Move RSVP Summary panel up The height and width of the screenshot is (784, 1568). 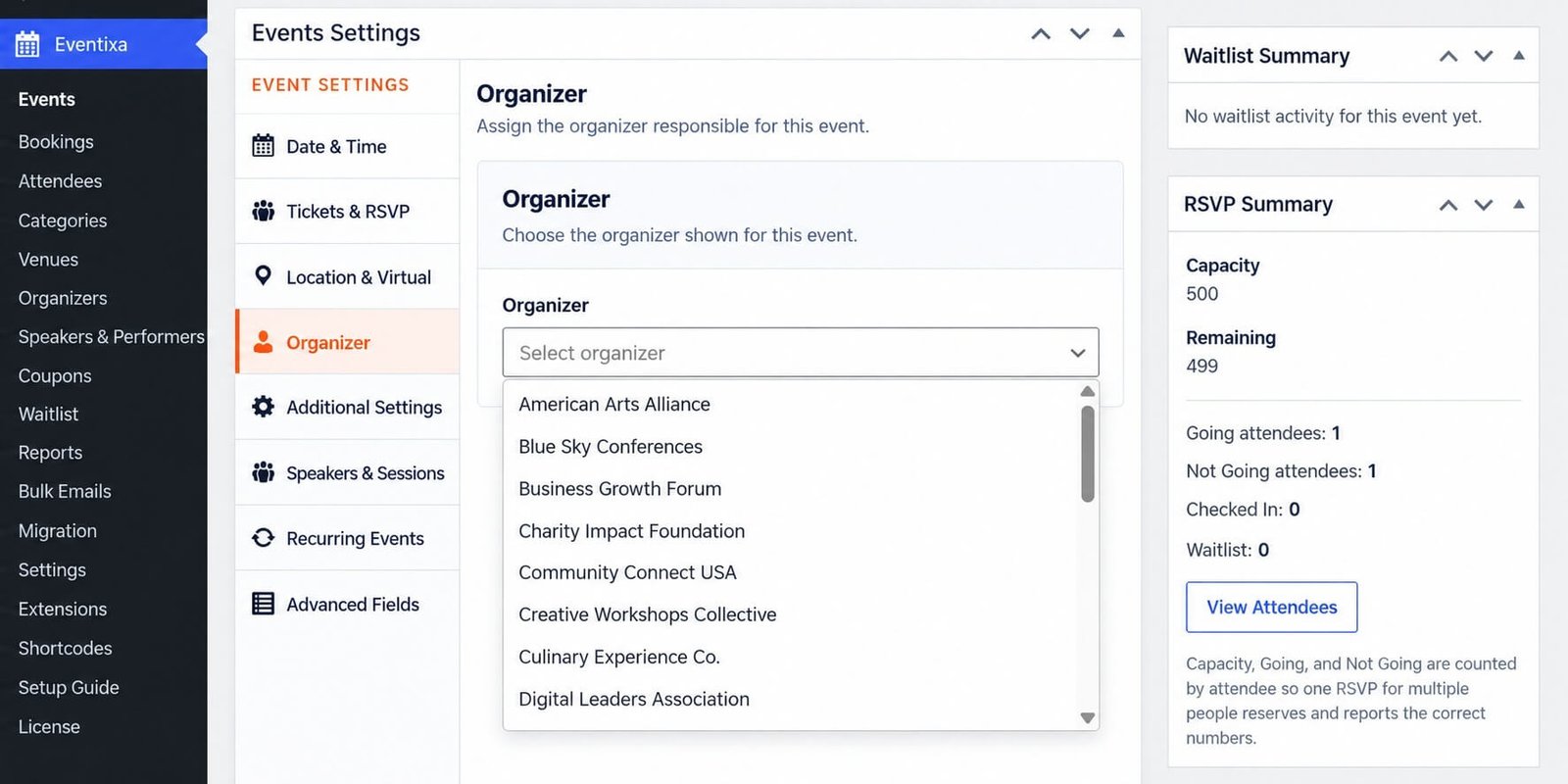click(x=1448, y=205)
